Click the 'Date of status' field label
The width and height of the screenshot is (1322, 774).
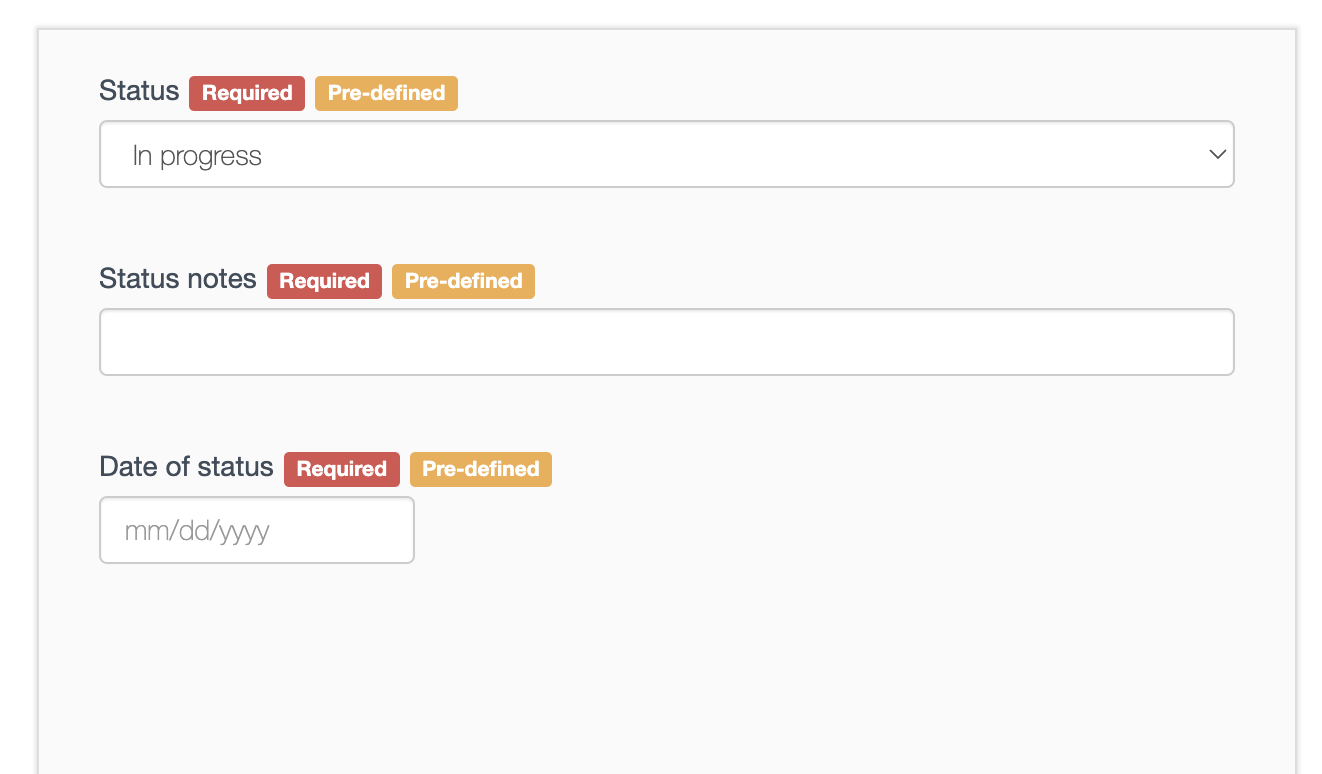pyautogui.click(x=186, y=467)
